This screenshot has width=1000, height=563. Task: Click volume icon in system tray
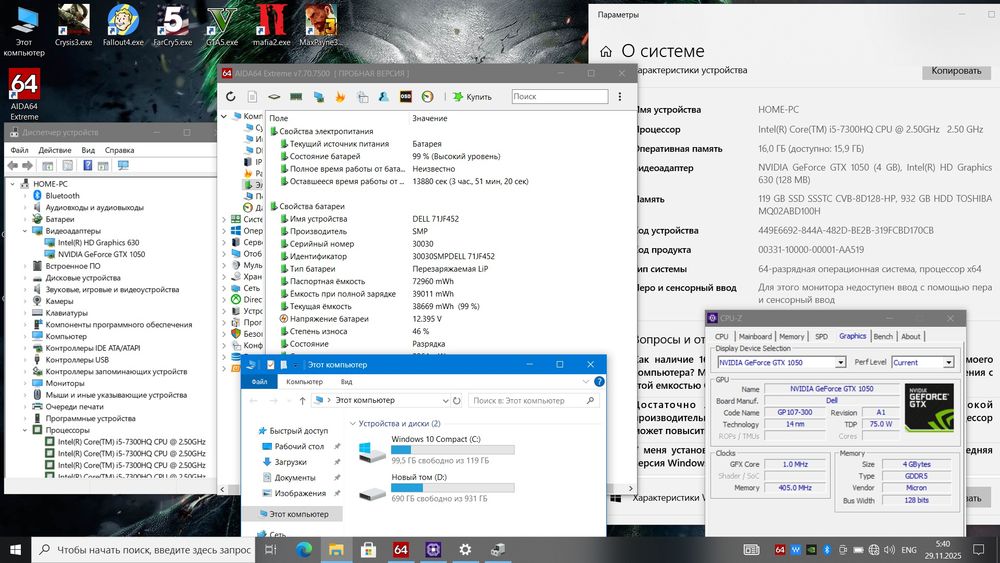point(889,550)
